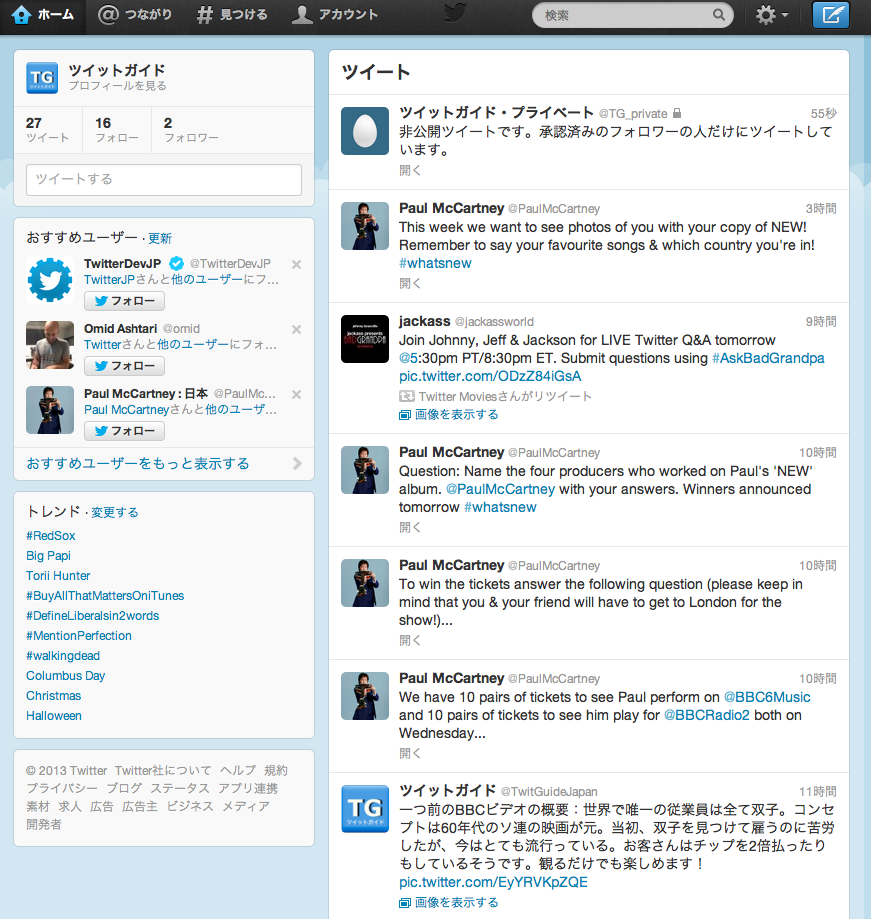Screen dimensions: 871x919
Task: View the 27 ツイート count
Action: [x=47, y=130]
